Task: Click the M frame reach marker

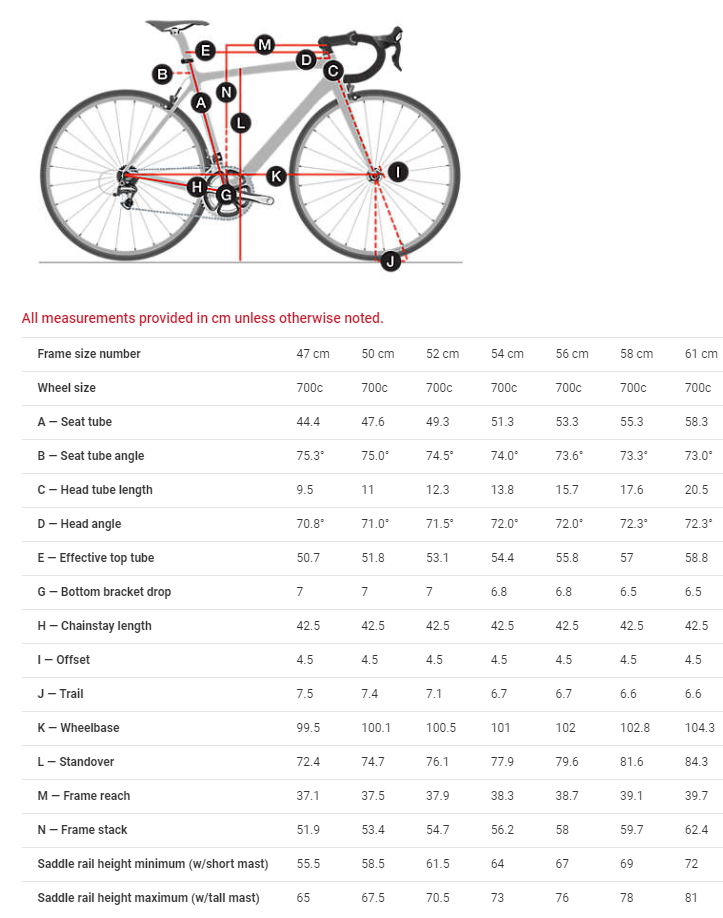Action: click(264, 44)
